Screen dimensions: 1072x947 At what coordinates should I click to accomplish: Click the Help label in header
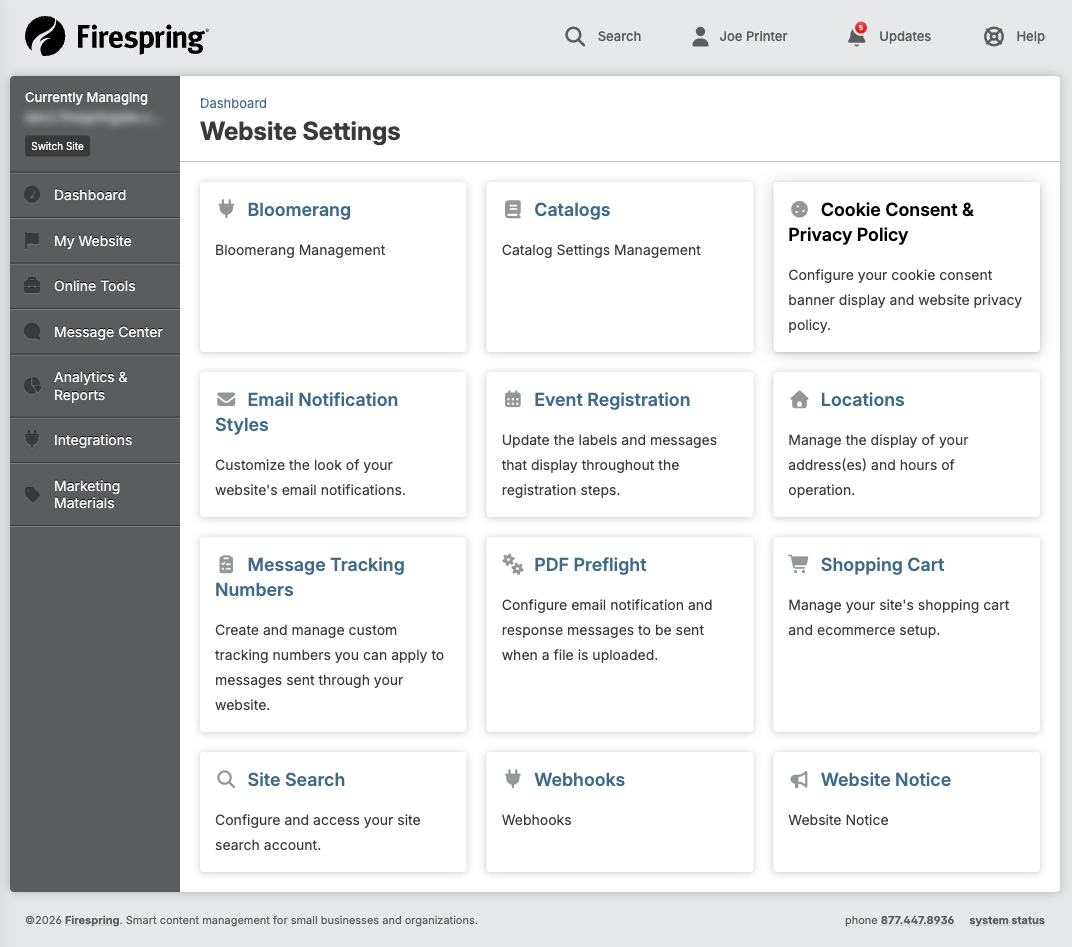click(1030, 36)
